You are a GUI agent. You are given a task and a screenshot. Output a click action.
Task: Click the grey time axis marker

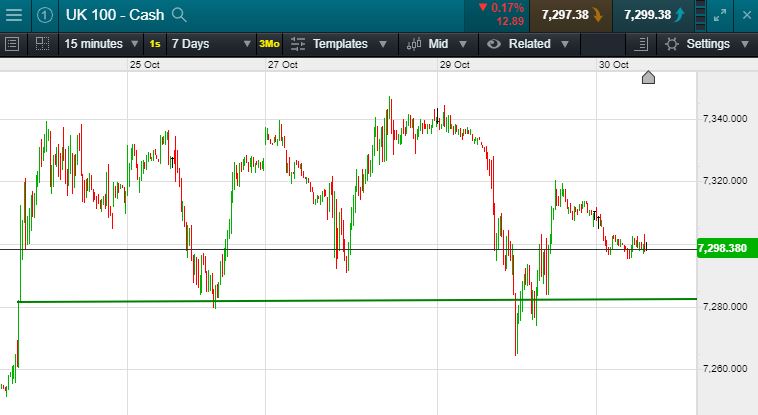pos(648,78)
